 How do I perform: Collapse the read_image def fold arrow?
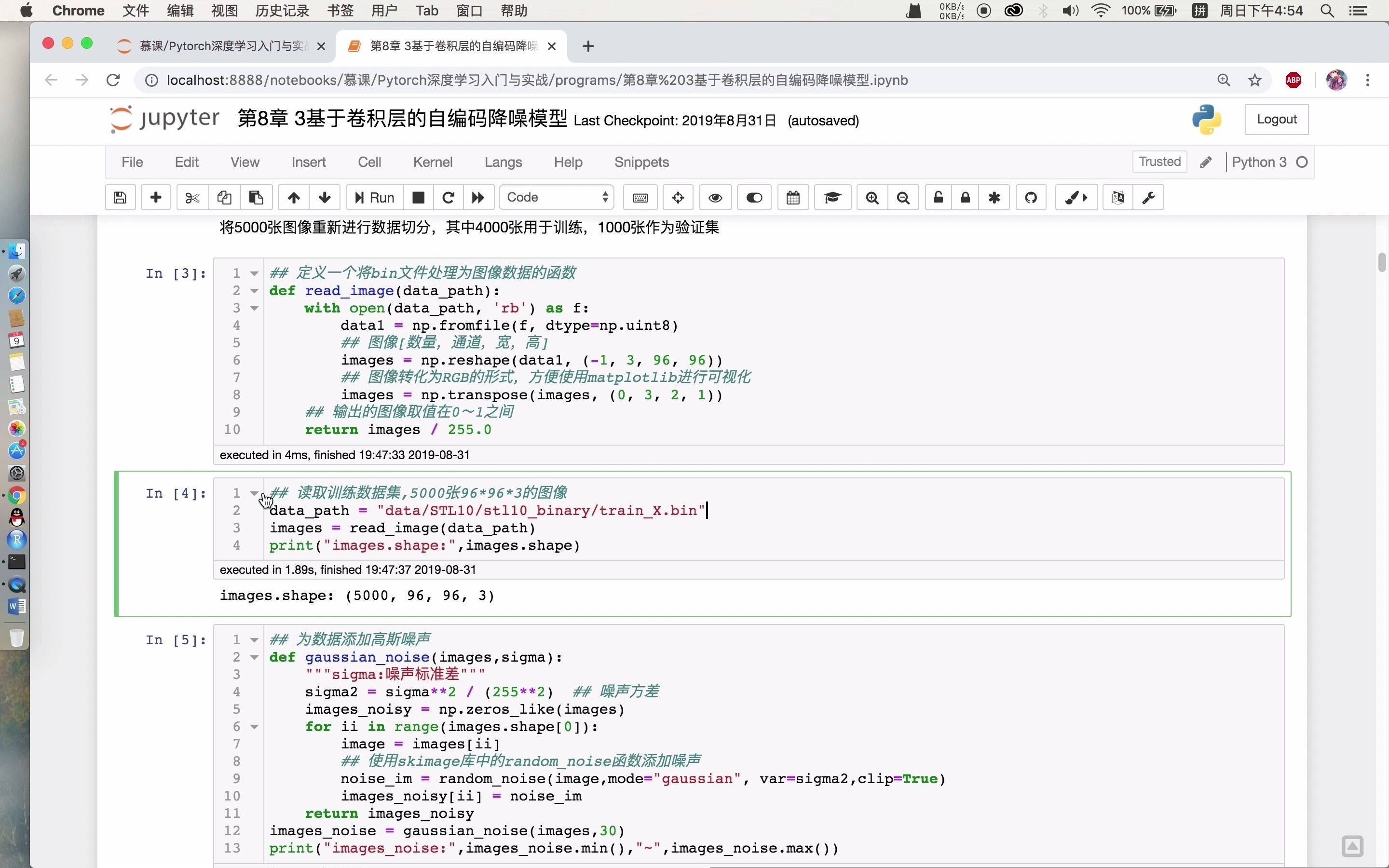pos(254,291)
